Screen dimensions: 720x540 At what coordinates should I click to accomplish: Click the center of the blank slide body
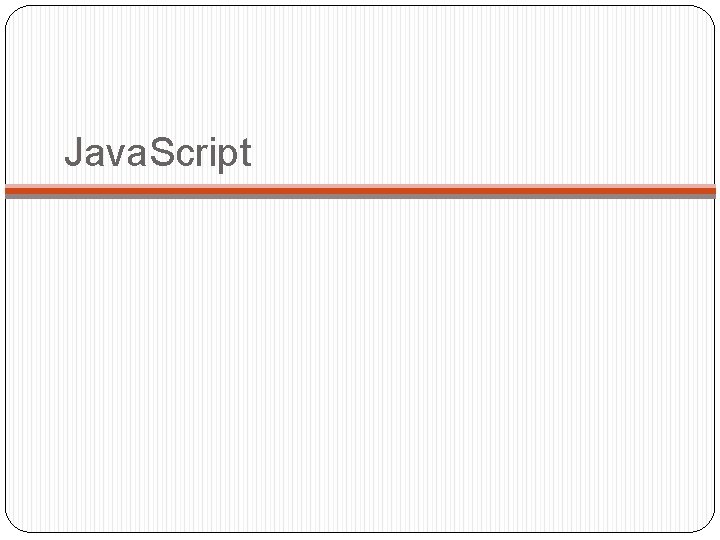coord(360,365)
